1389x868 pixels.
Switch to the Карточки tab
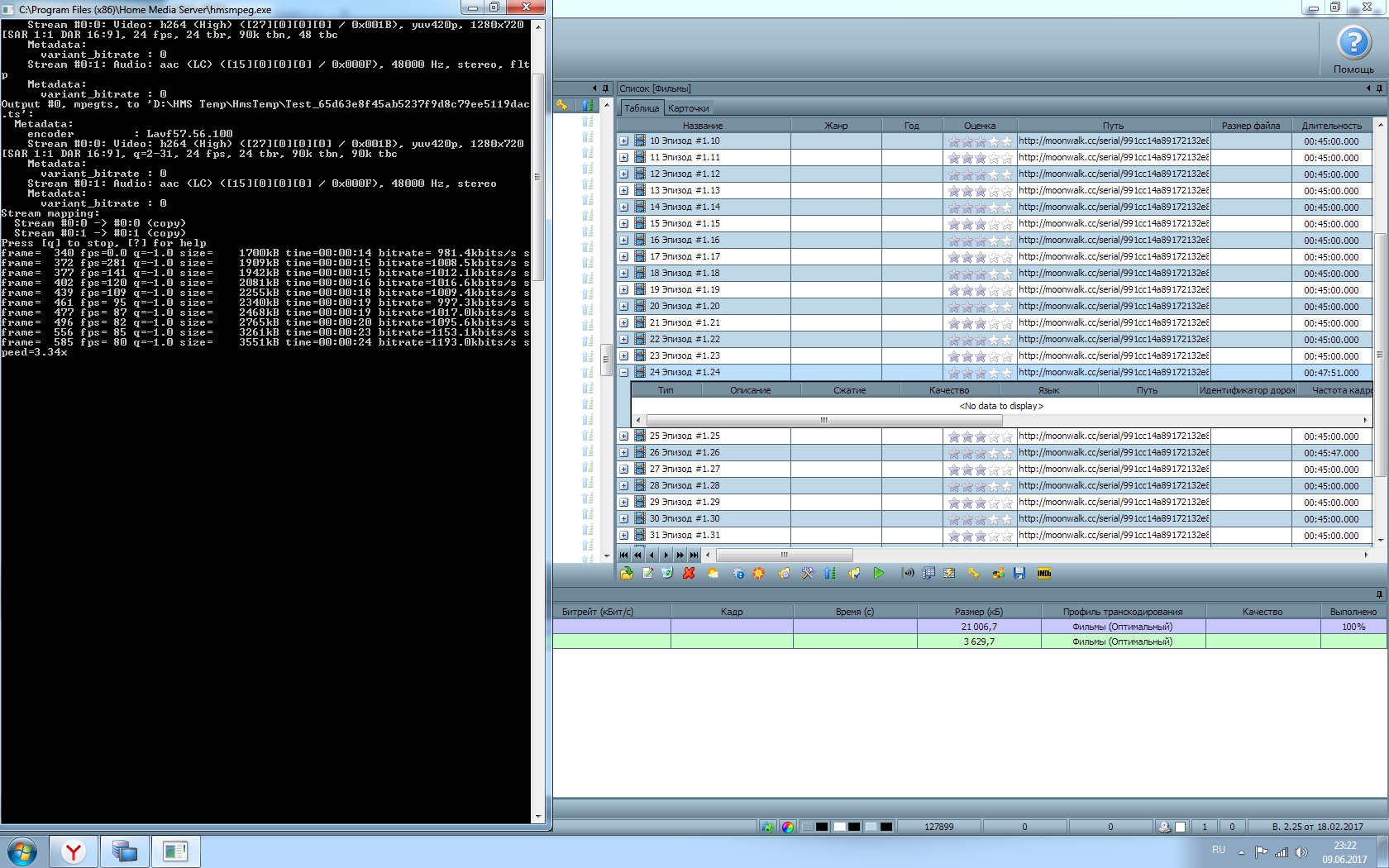pos(688,108)
